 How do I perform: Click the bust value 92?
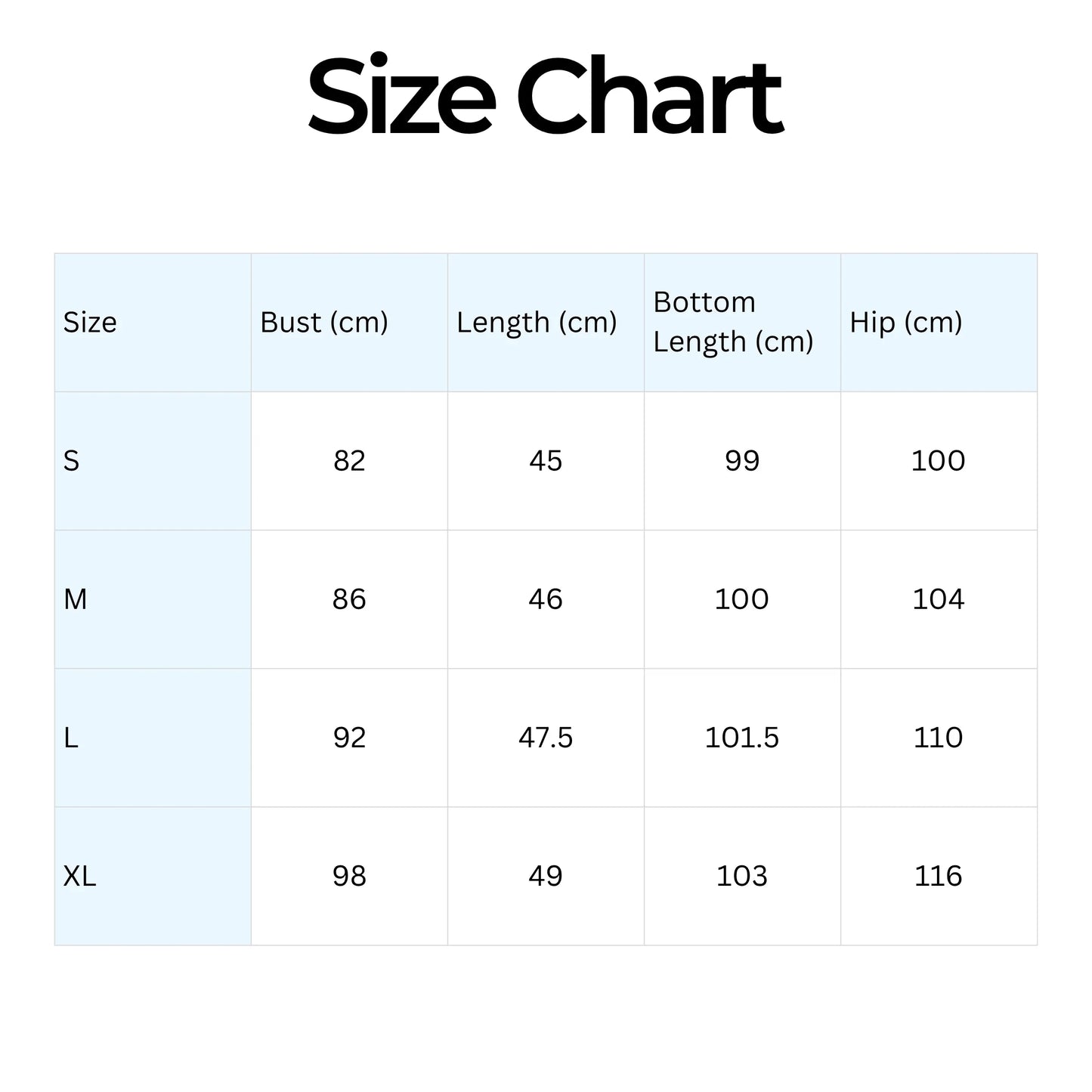349,738
